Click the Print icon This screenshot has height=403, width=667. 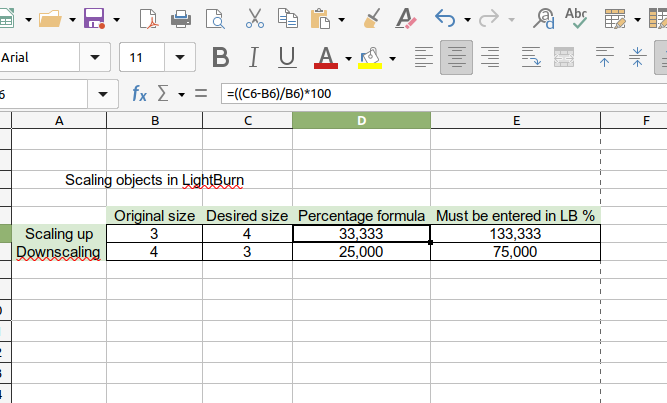tap(181, 18)
